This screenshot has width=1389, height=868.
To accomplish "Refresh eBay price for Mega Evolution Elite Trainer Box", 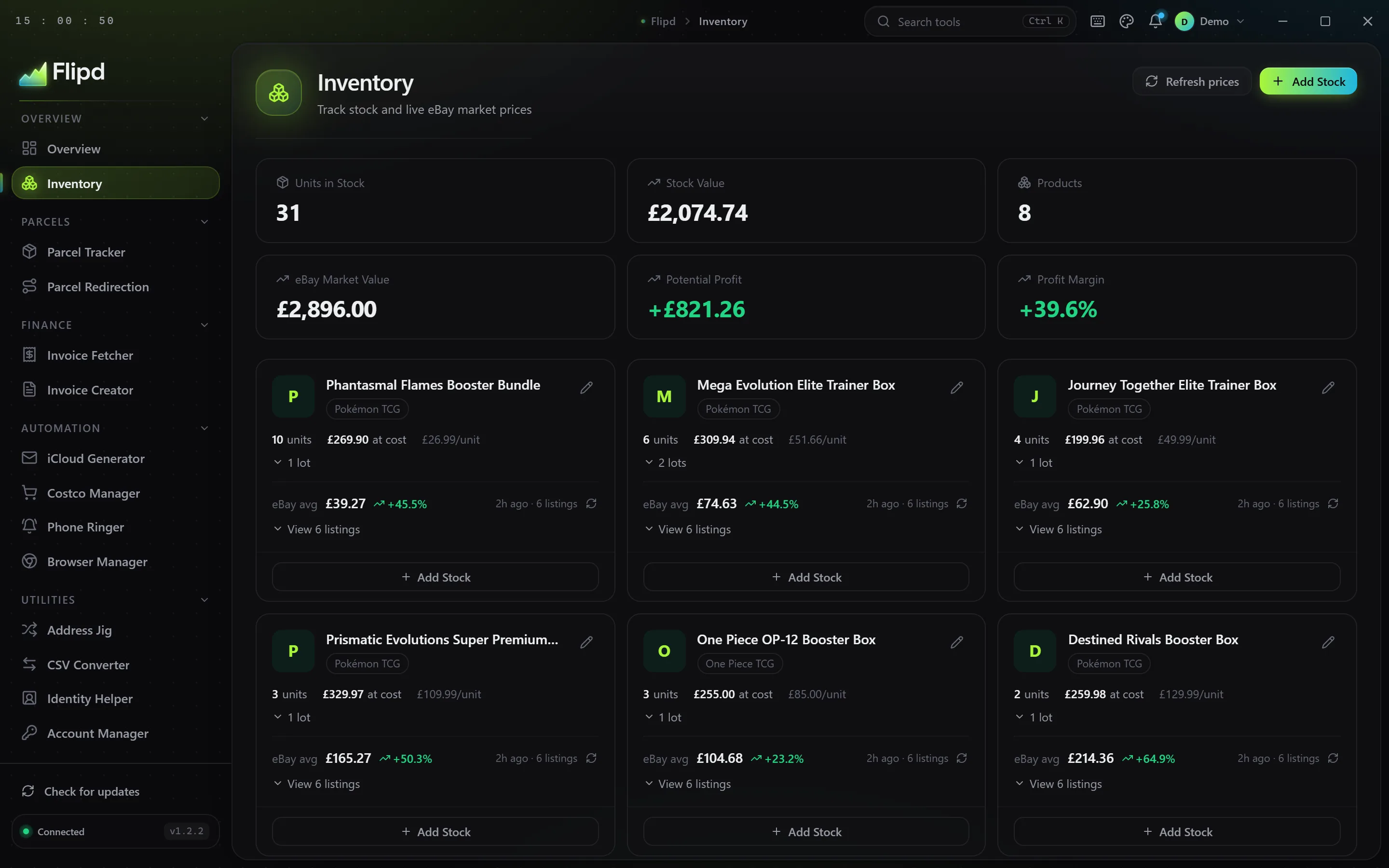I will (x=962, y=503).
